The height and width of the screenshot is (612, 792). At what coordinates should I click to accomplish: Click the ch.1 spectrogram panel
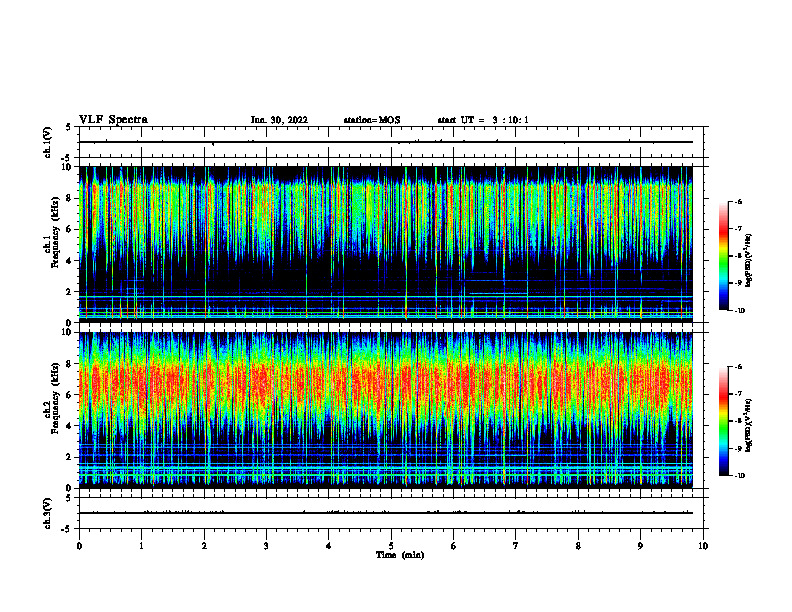pyautogui.click(x=385, y=244)
